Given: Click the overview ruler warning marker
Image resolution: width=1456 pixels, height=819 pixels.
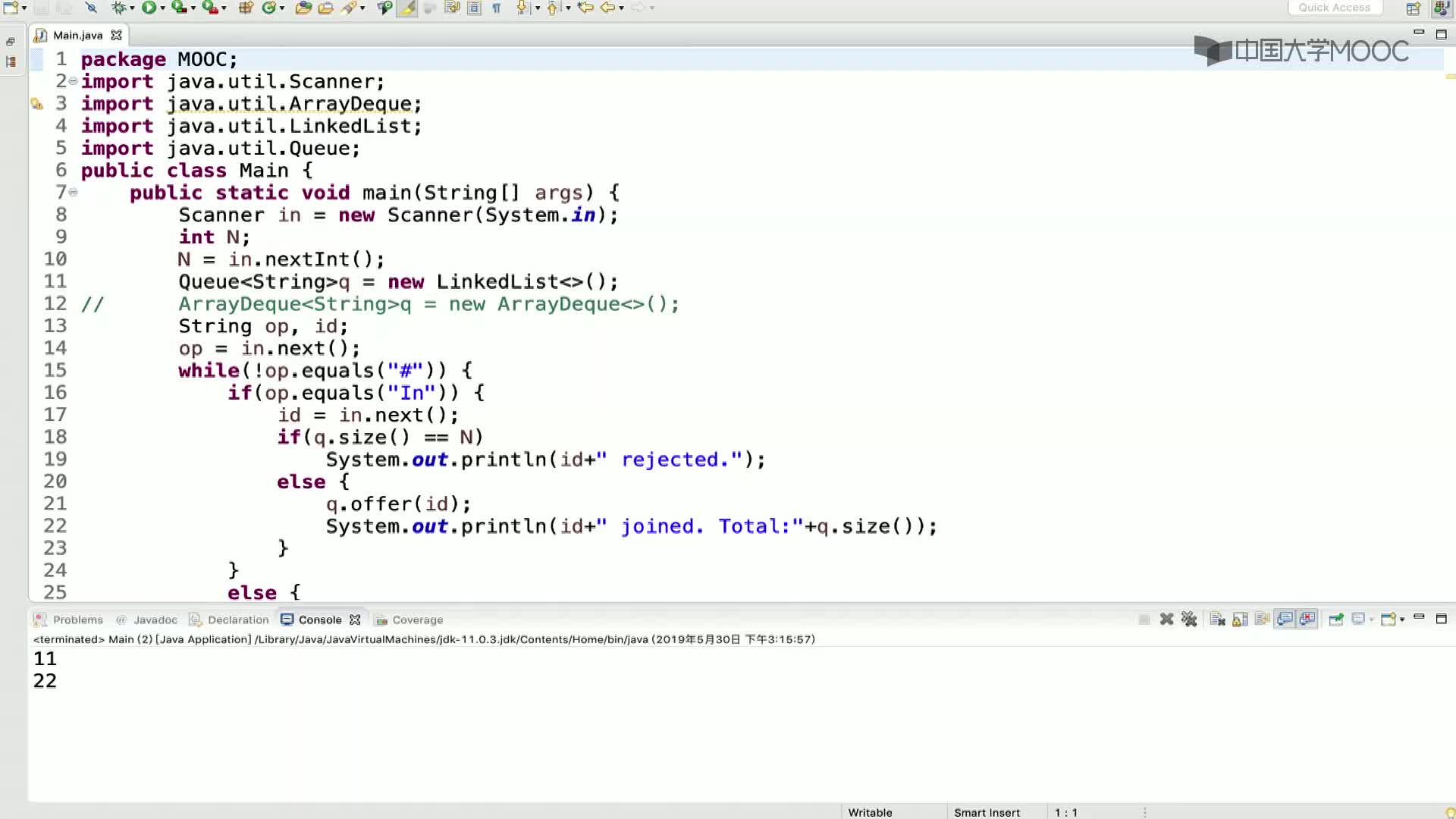Looking at the screenshot, I should (1450, 77).
